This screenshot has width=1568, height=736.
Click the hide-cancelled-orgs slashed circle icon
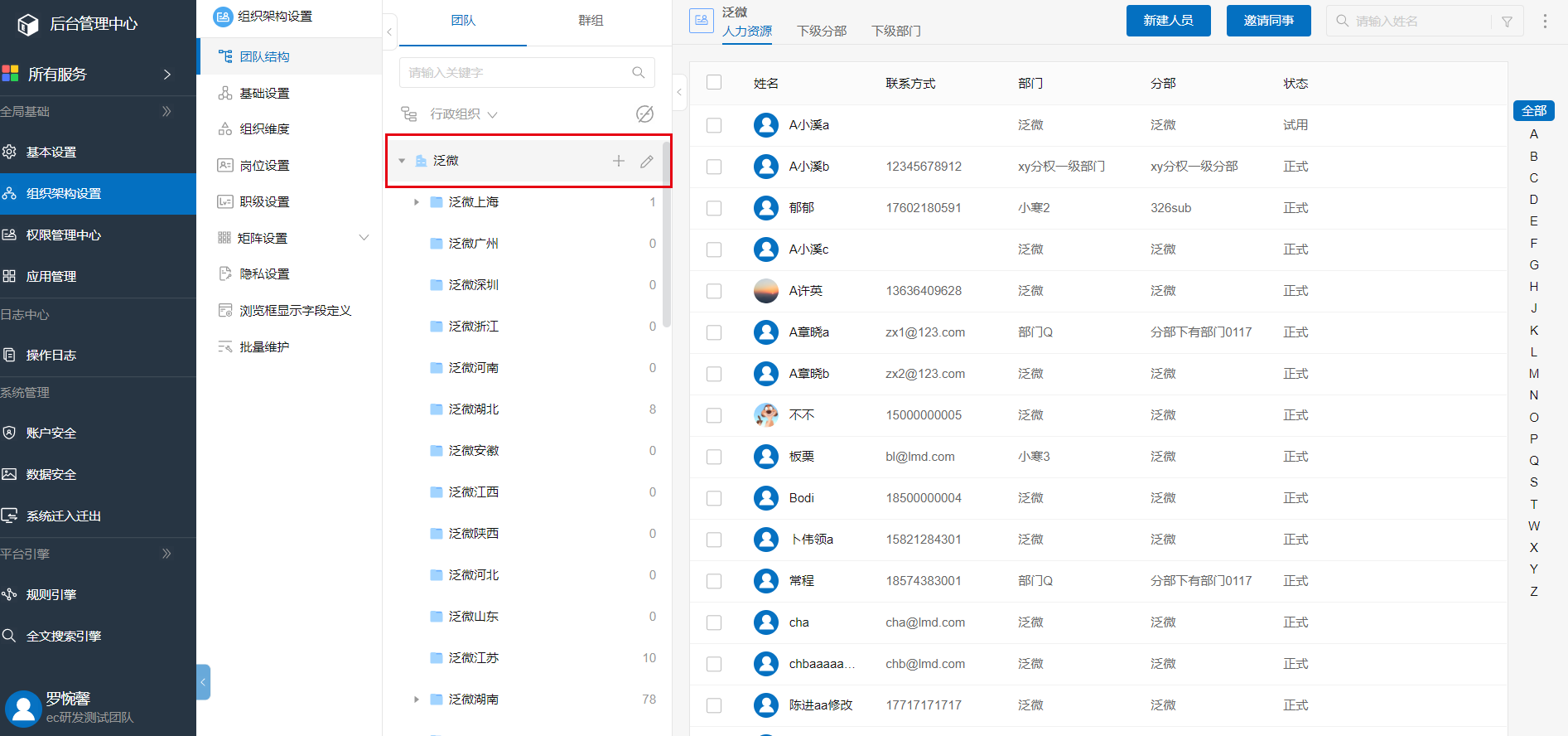(x=644, y=114)
